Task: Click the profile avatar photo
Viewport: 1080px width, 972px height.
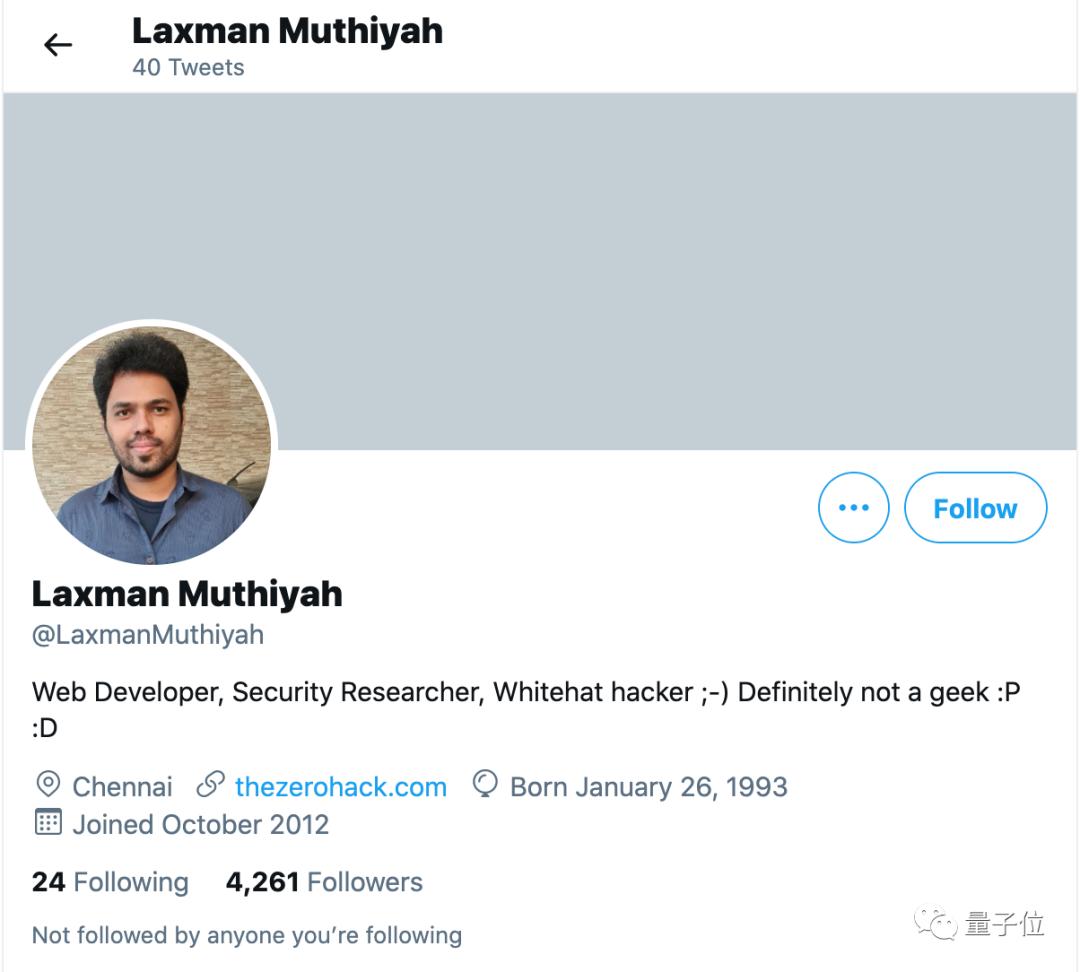Action: (152, 445)
